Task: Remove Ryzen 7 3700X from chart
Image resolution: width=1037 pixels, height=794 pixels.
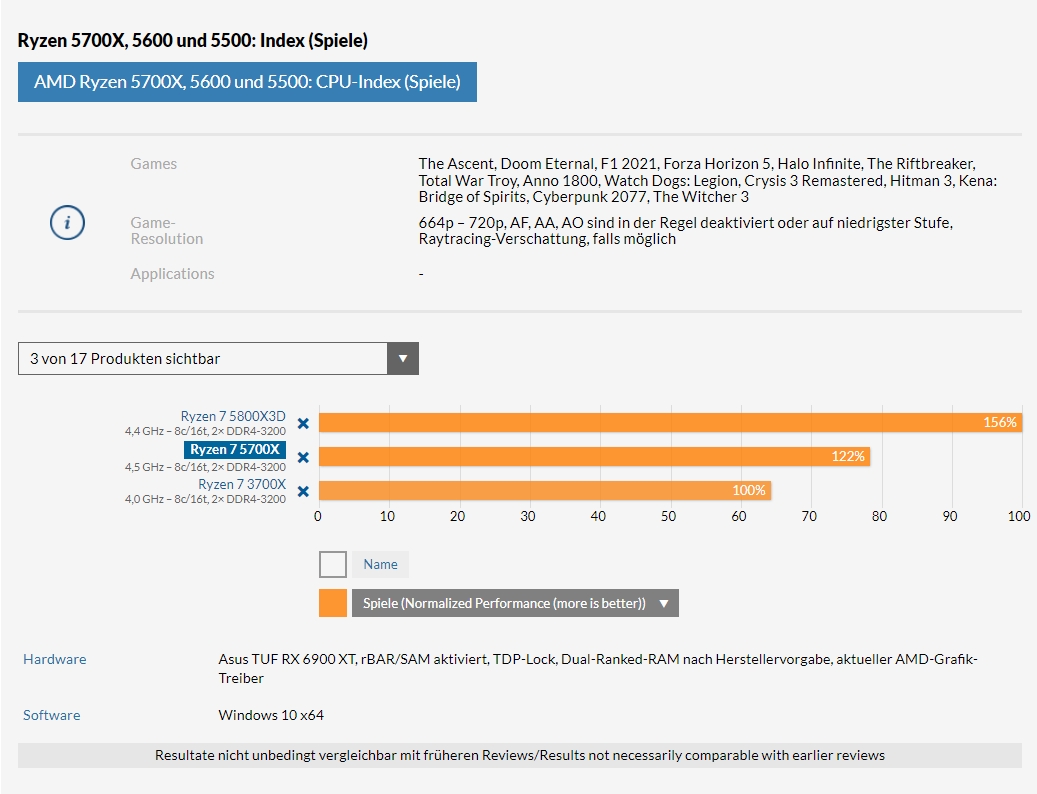Action: 303,491
